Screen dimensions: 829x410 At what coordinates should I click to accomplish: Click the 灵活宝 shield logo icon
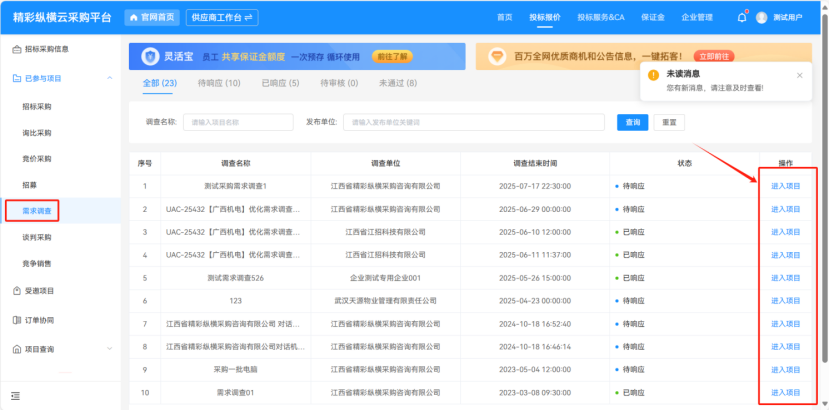151,57
